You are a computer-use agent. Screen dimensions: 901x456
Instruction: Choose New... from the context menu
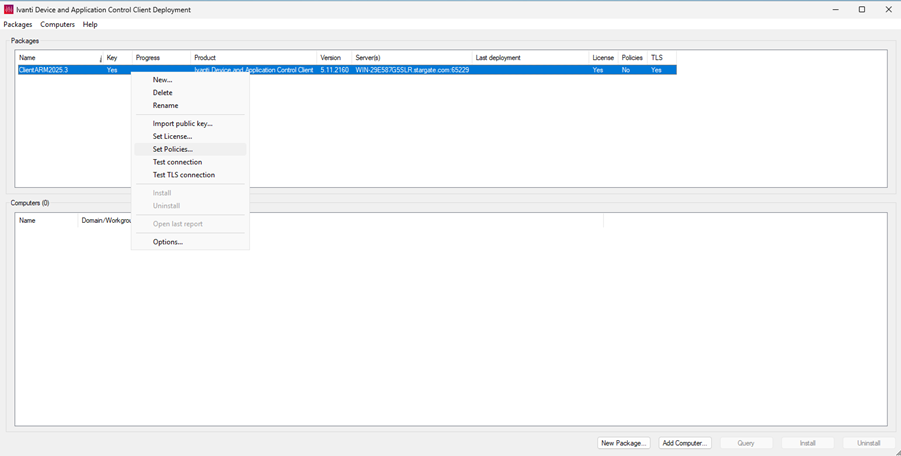(162, 80)
